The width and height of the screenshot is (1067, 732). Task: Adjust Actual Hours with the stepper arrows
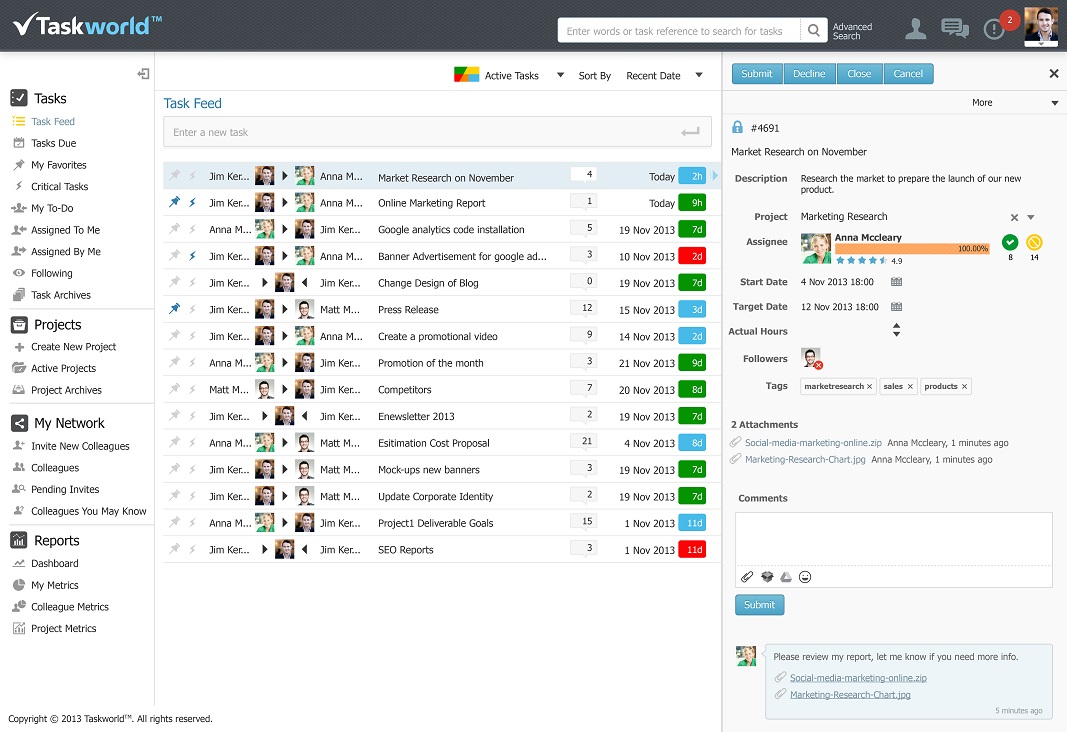(x=896, y=330)
